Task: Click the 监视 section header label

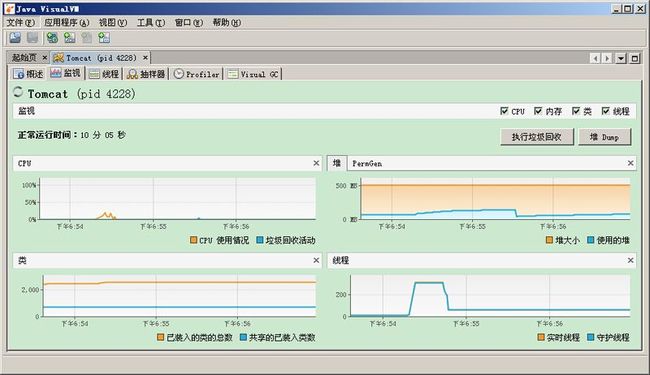Action: [x=26, y=111]
